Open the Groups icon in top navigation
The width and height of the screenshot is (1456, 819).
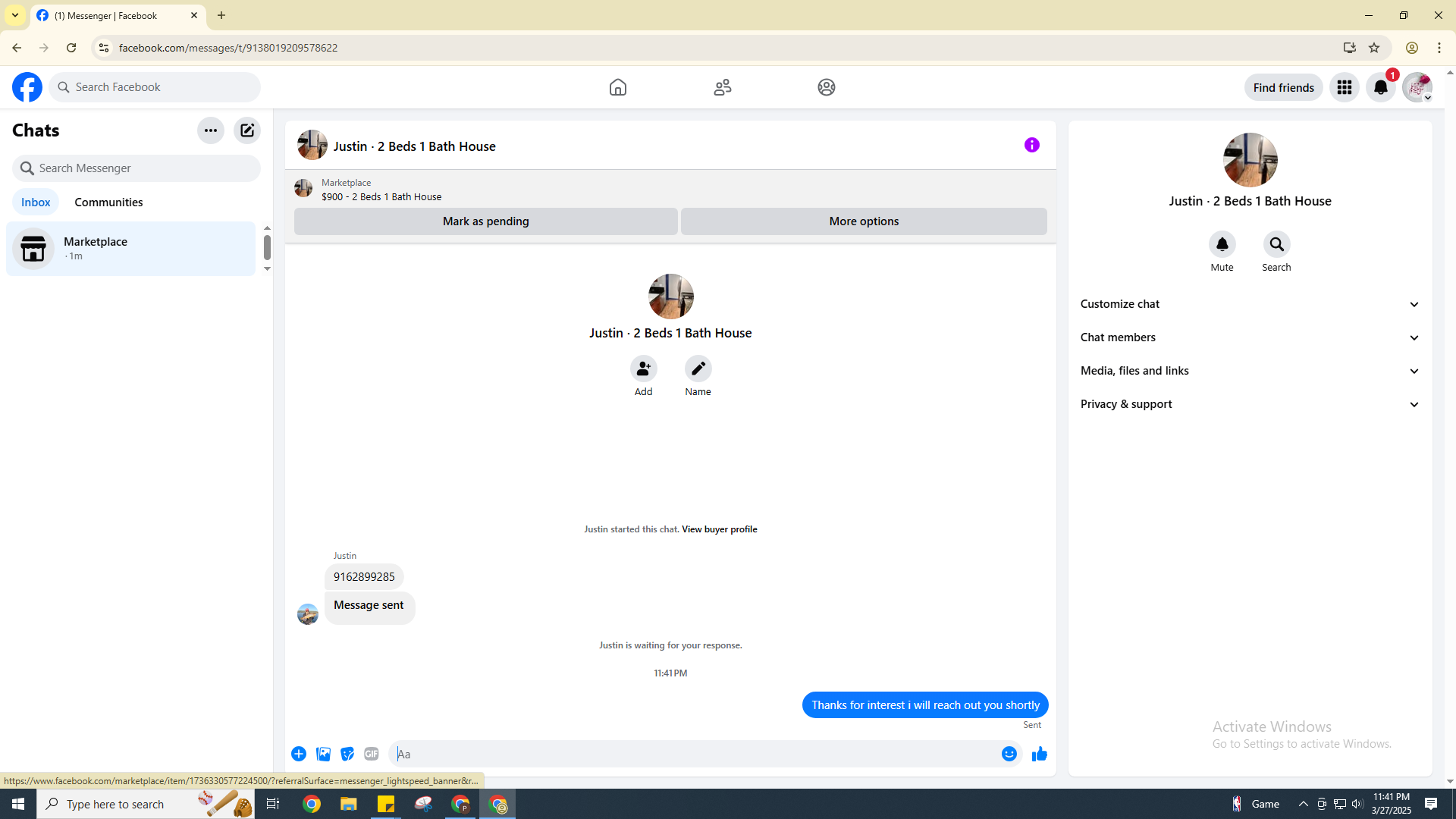tap(827, 87)
